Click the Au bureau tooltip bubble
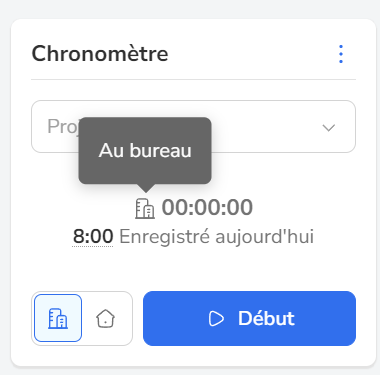 pos(145,150)
